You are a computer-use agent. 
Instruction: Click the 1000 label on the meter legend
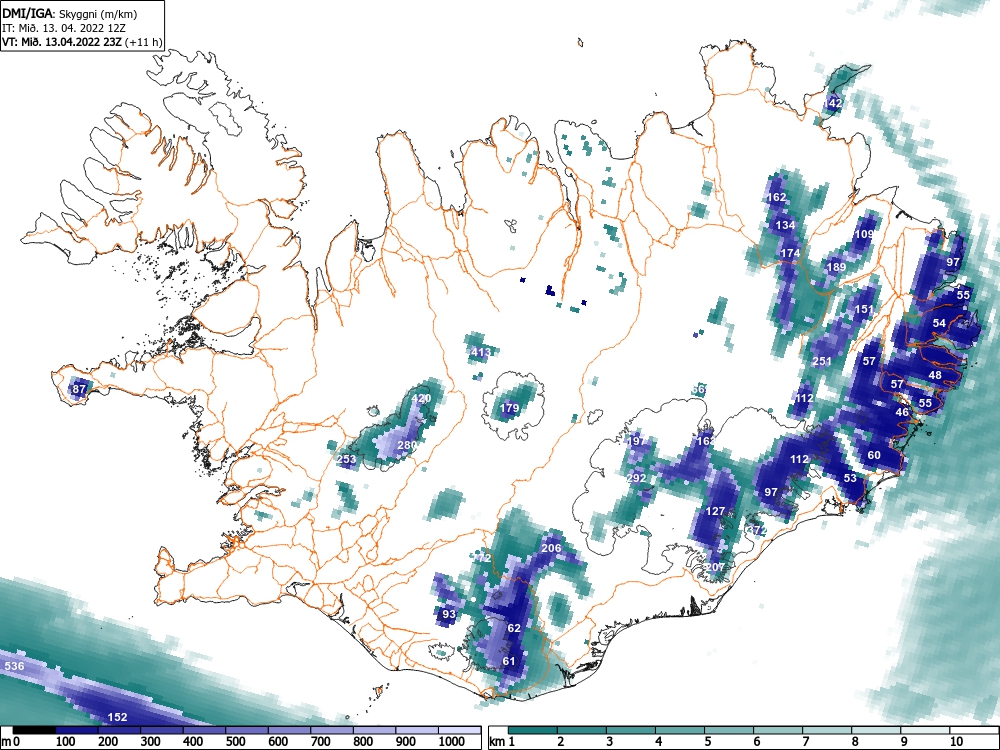pos(451,742)
